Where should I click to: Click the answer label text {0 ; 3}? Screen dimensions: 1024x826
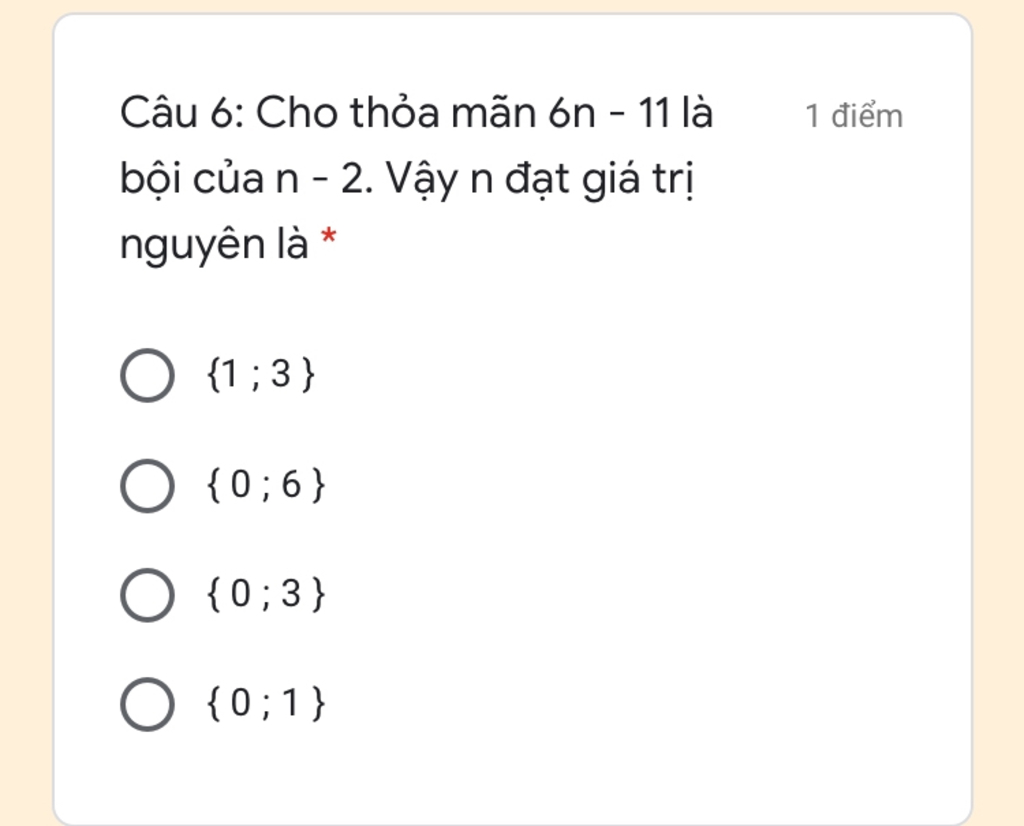[x=265, y=594]
